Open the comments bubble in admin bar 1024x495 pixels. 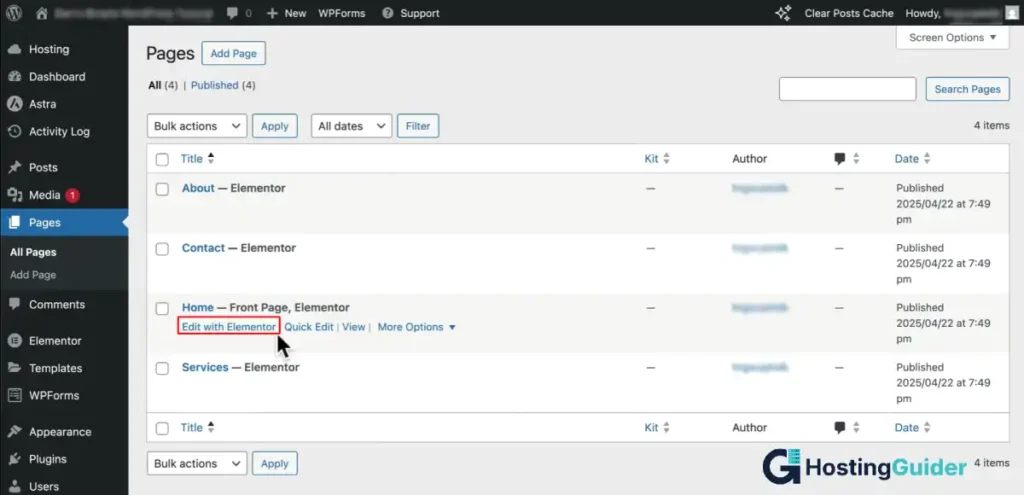(x=232, y=13)
